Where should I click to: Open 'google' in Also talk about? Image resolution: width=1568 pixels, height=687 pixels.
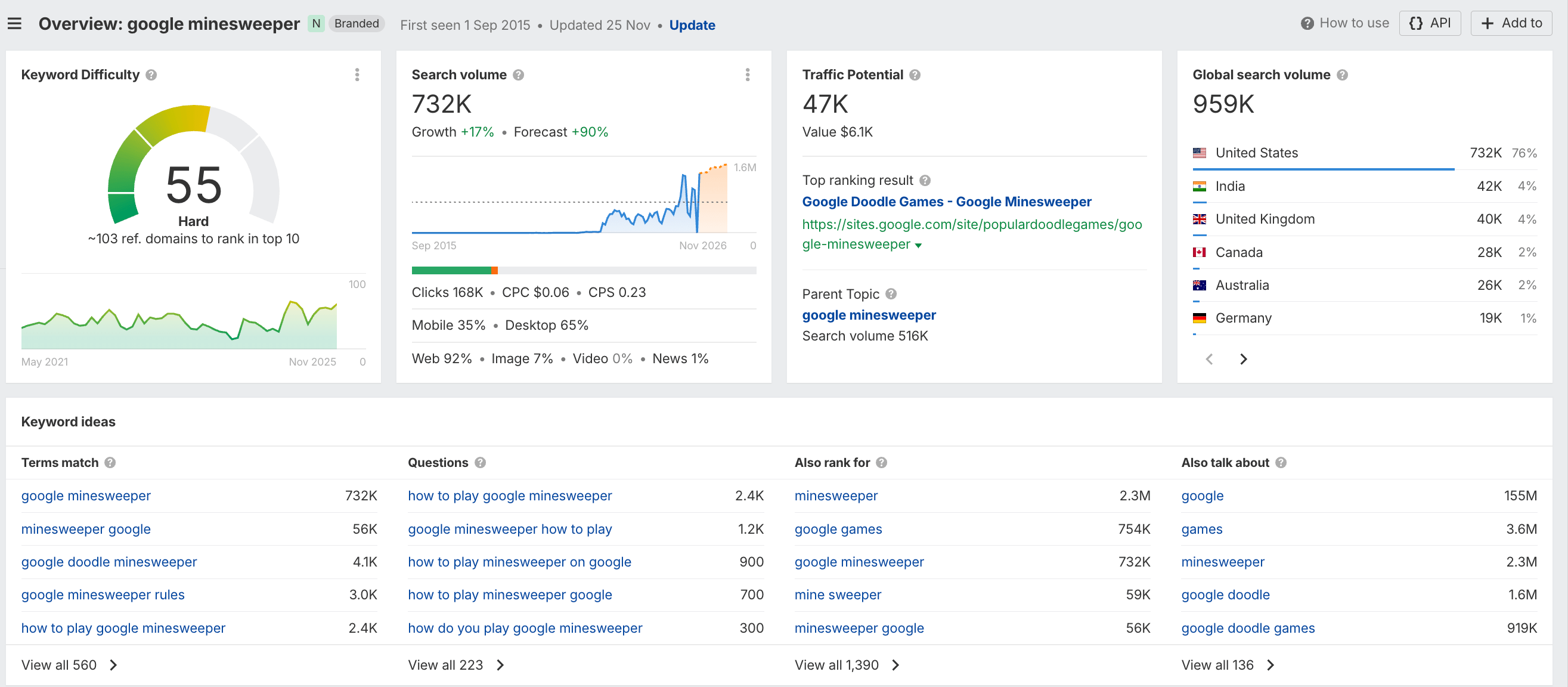point(1202,496)
